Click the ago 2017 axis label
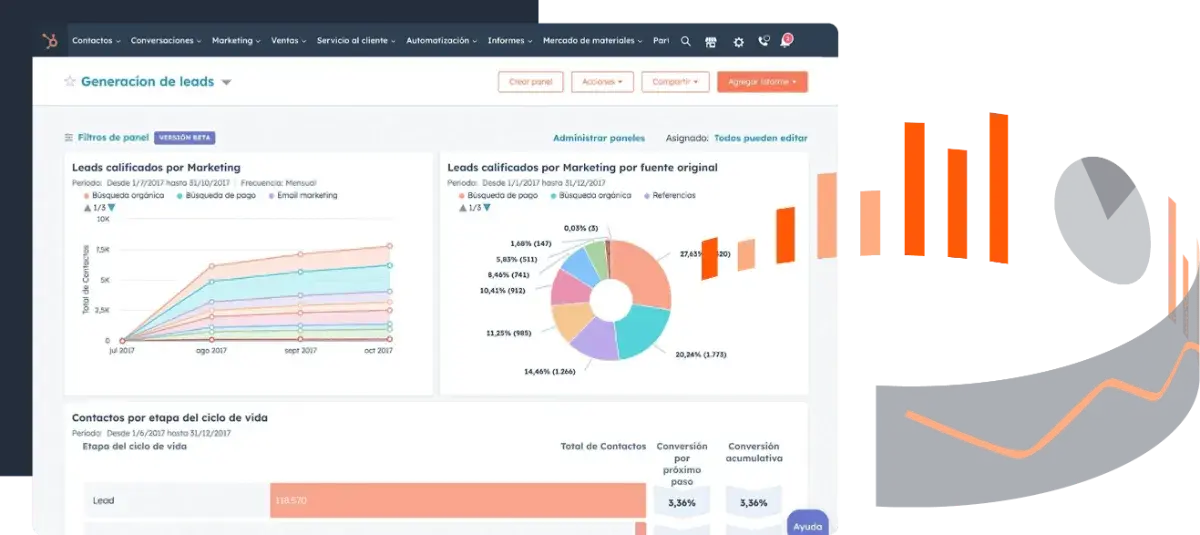1200x535 pixels. click(211, 351)
